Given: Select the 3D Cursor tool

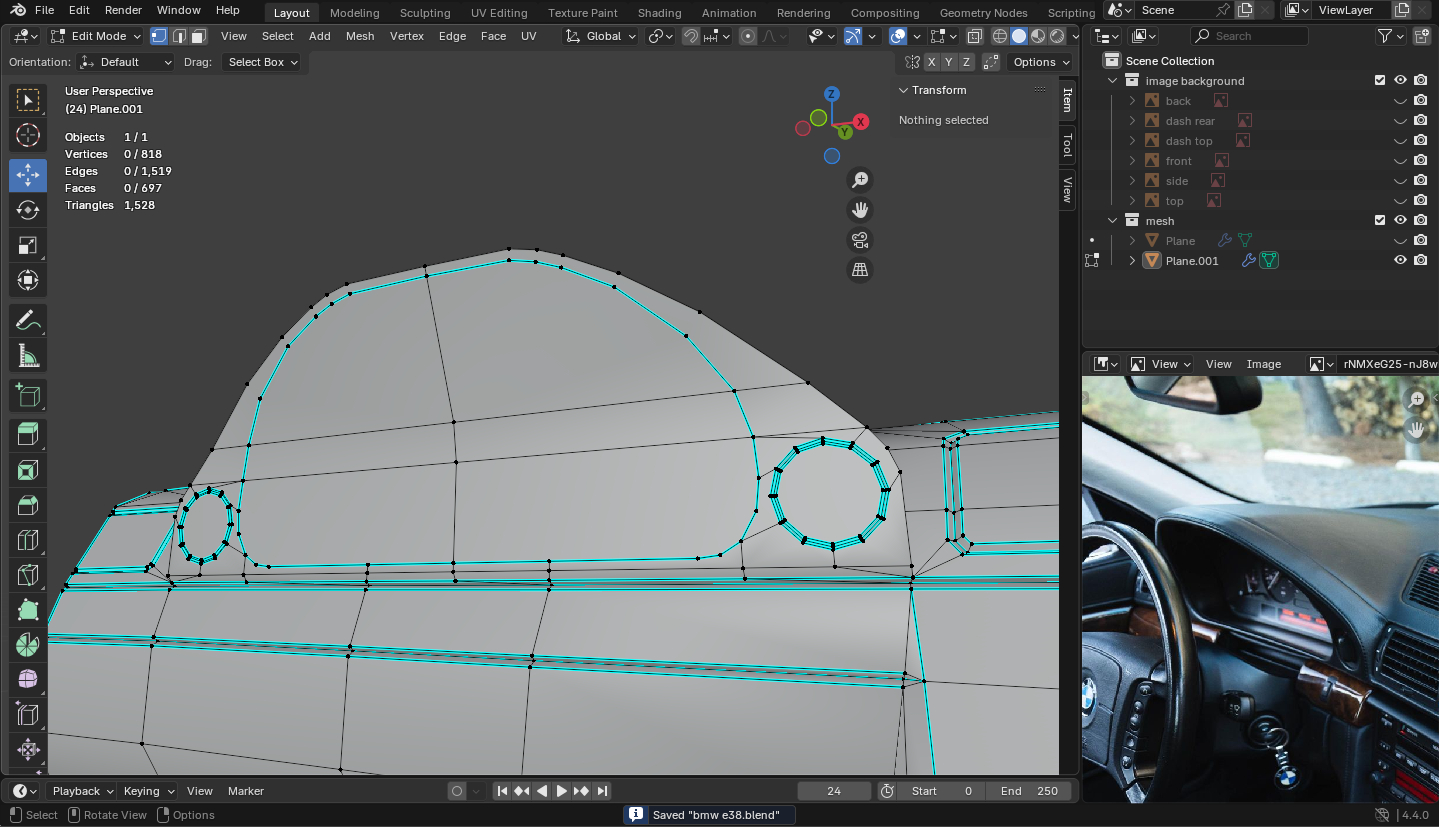Looking at the screenshot, I should point(28,135).
